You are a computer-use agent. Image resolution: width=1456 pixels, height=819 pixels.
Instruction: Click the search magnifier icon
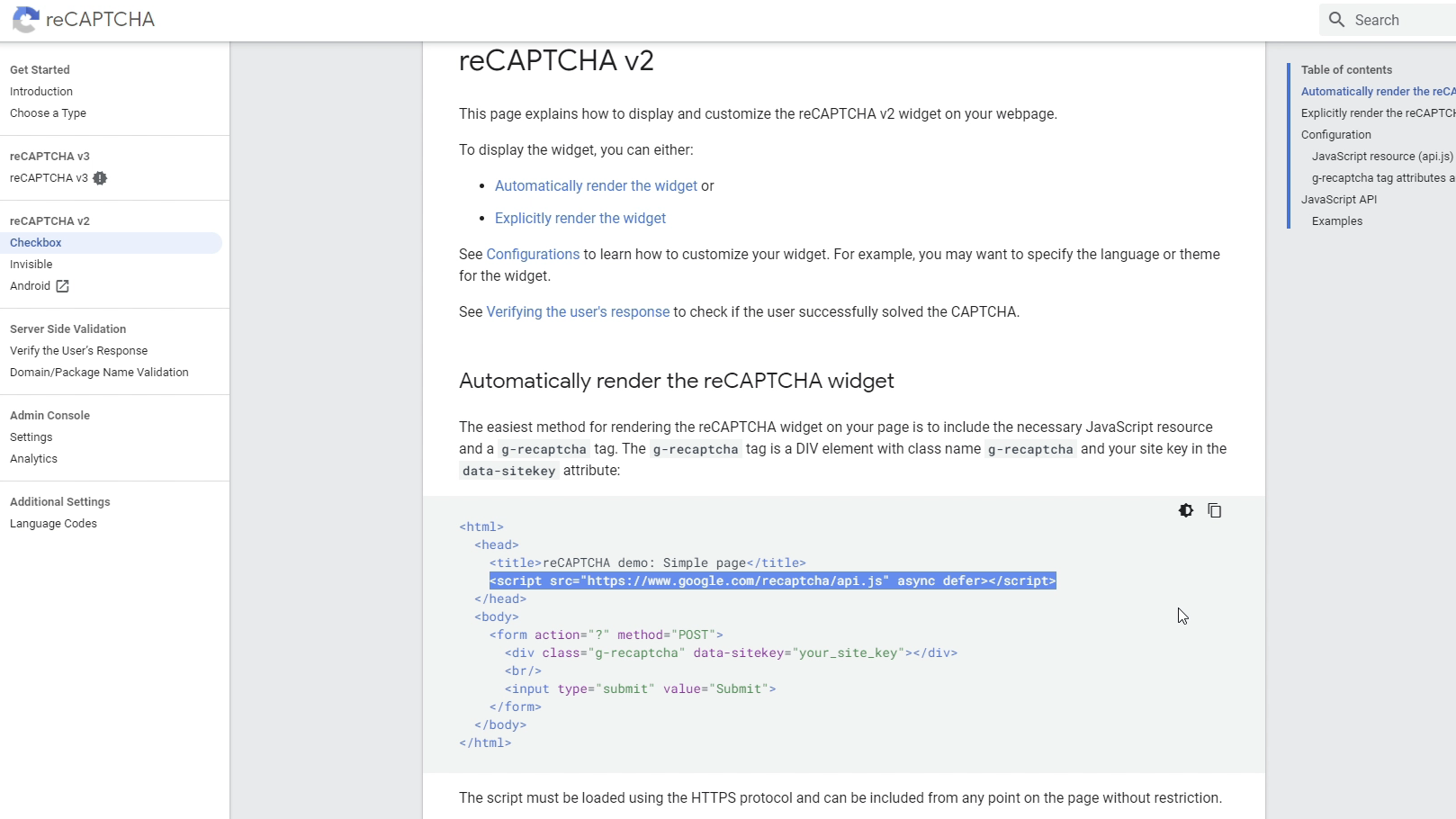(1337, 20)
